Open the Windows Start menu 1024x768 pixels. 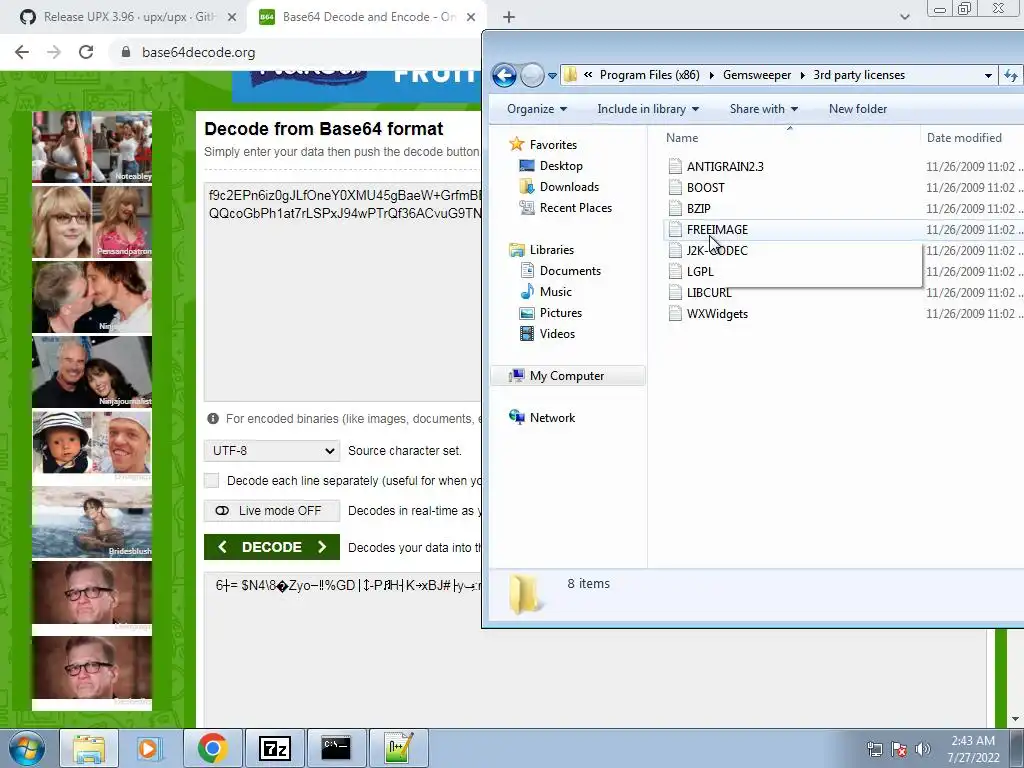tap(27, 748)
